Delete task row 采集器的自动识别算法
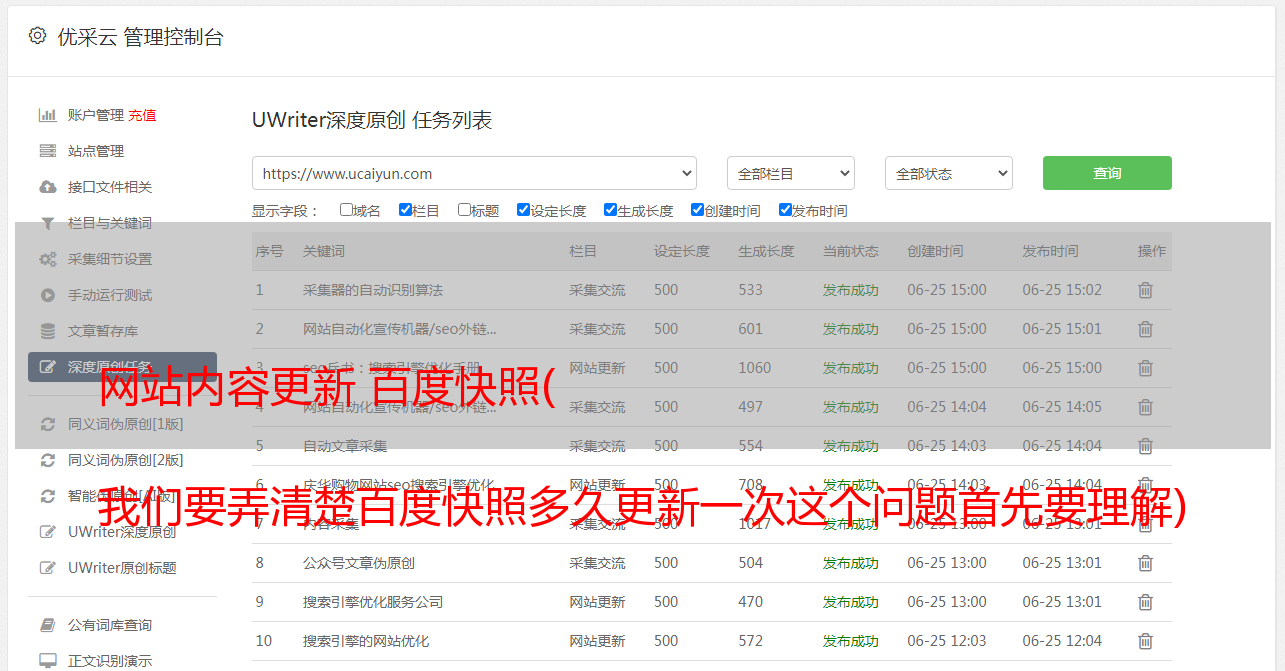This screenshot has width=1285, height=671. [1145, 290]
